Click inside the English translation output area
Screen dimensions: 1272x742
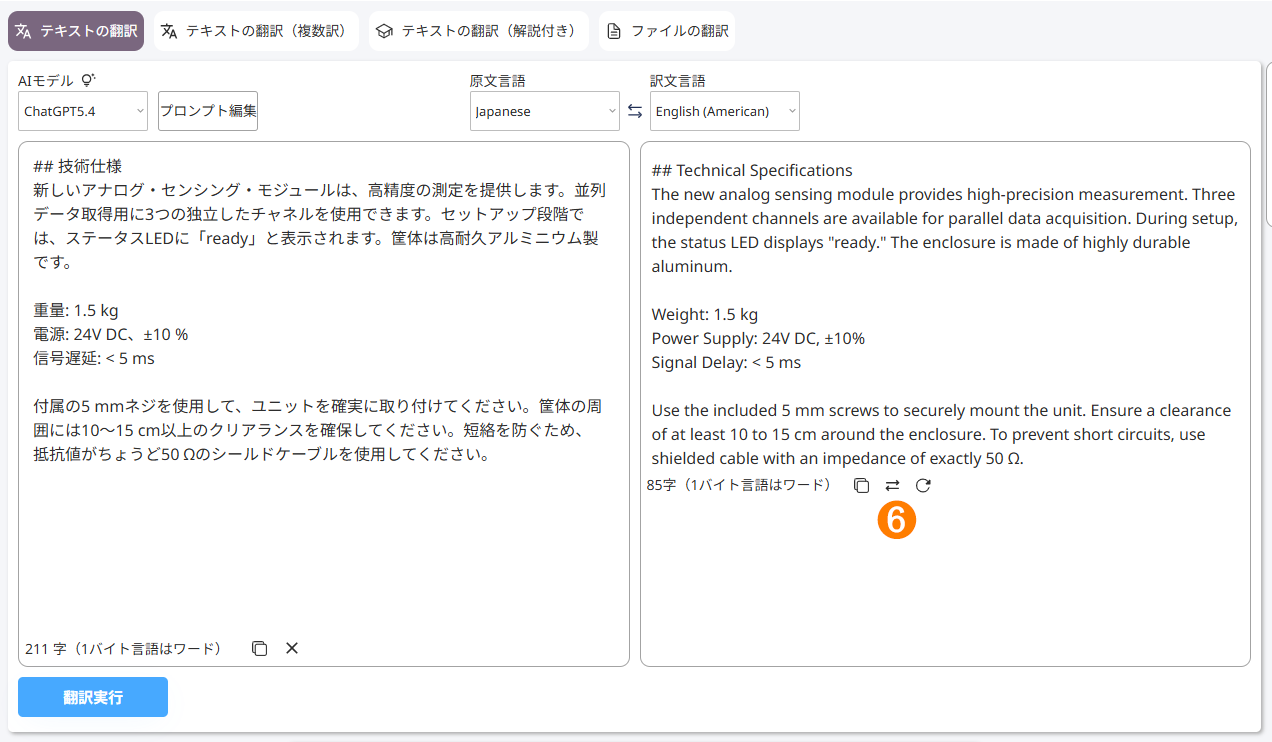pos(945,404)
